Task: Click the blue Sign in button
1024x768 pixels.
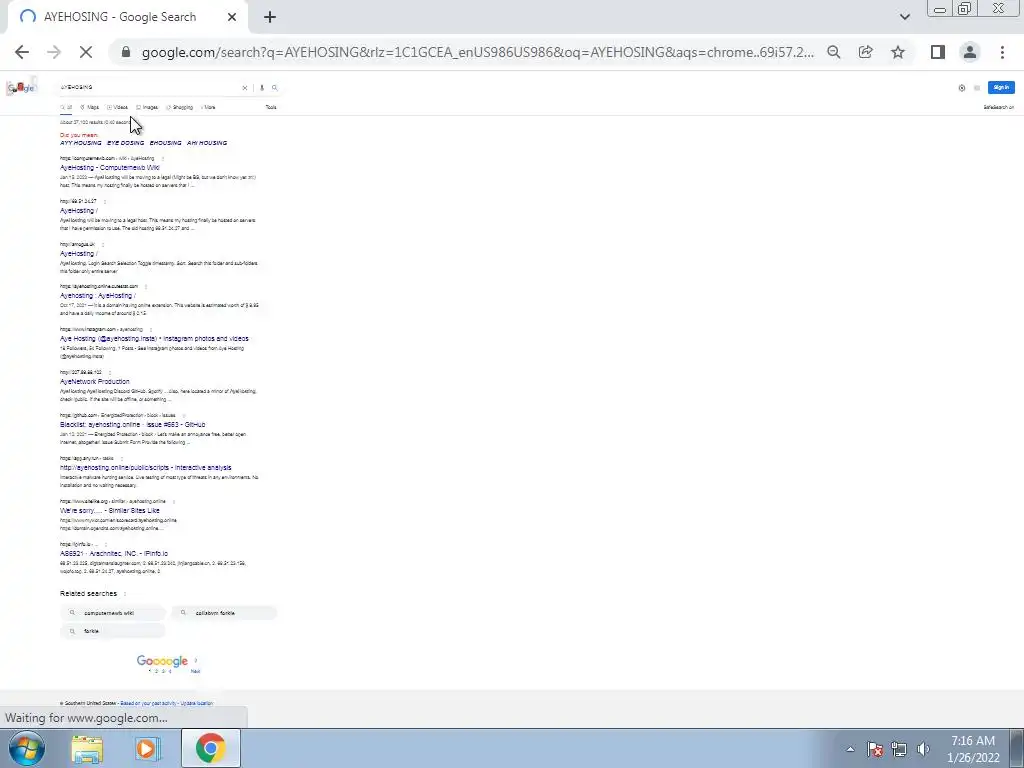Action: point(1001,87)
